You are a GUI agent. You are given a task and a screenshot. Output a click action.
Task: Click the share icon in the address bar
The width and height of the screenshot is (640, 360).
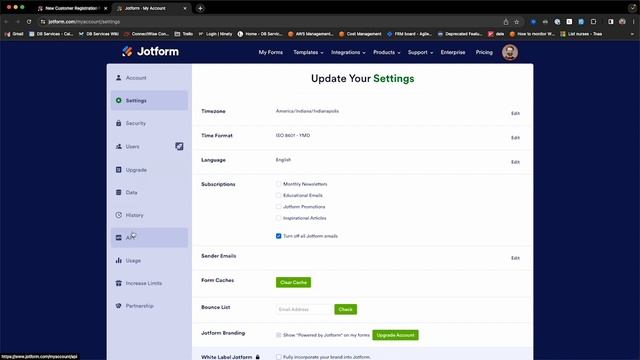click(x=506, y=22)
